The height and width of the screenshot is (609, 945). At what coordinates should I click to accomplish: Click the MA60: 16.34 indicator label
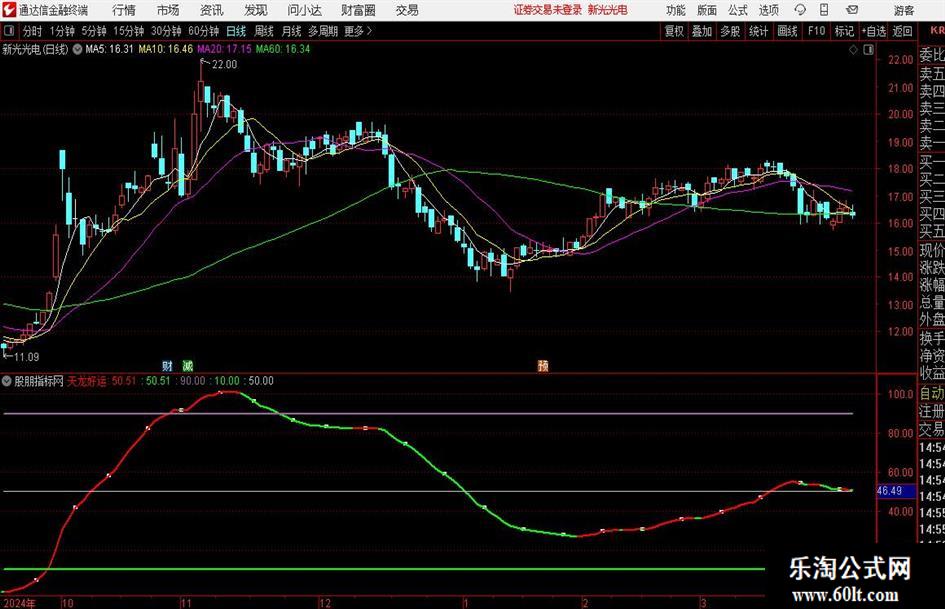[283, 49]
